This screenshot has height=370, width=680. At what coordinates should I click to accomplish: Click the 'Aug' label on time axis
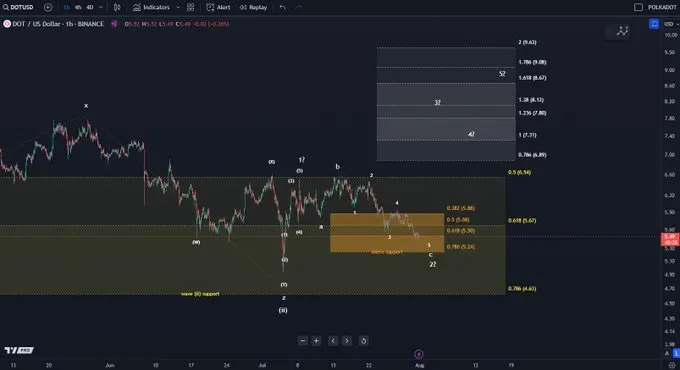[419, 365]
